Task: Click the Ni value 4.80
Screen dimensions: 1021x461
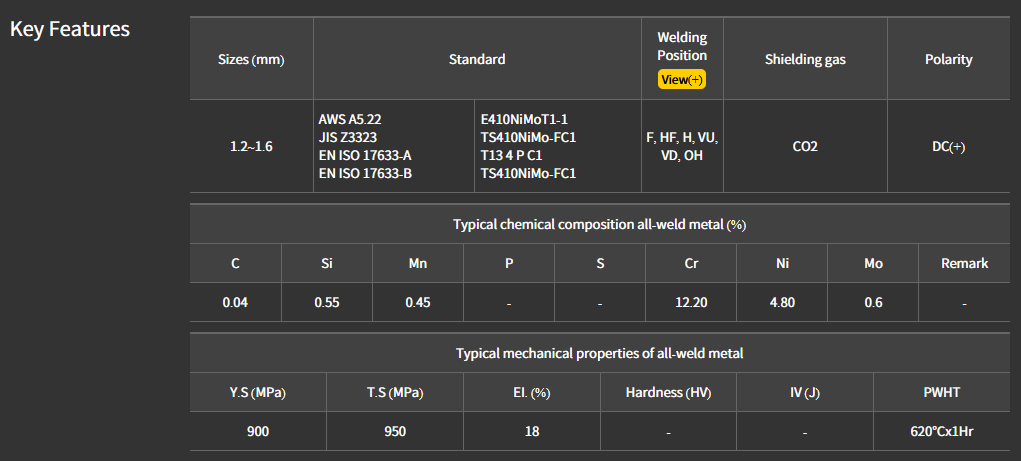Action: click(x=782, y=302)
